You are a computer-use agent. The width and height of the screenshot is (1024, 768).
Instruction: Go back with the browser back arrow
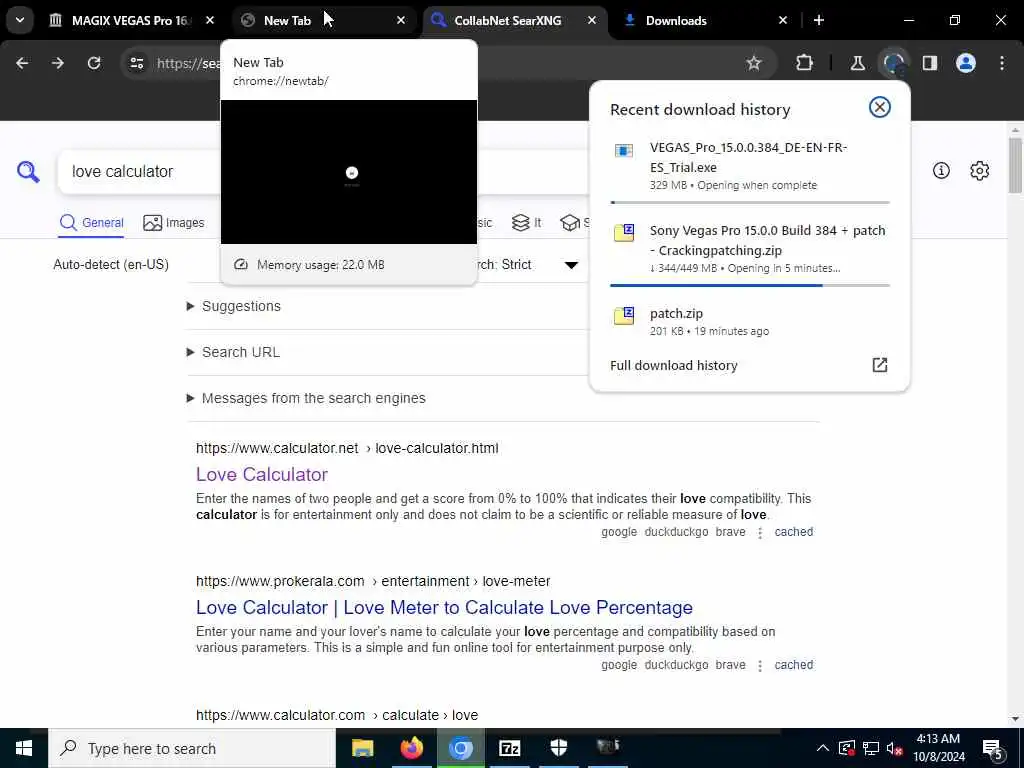point(22,63)
